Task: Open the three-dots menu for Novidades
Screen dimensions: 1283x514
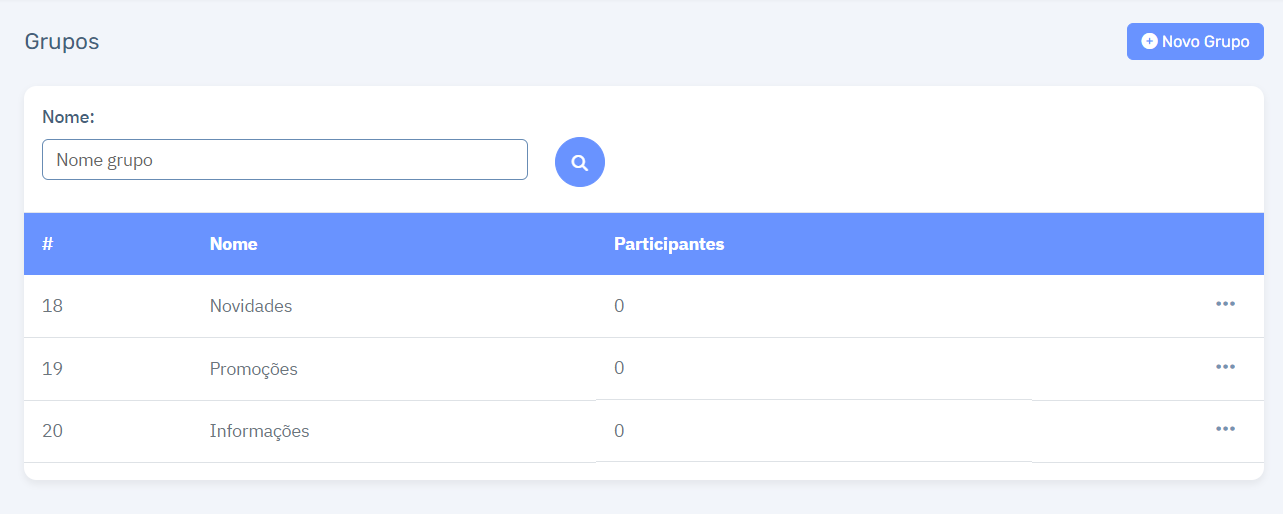Action: (1225, 304)
